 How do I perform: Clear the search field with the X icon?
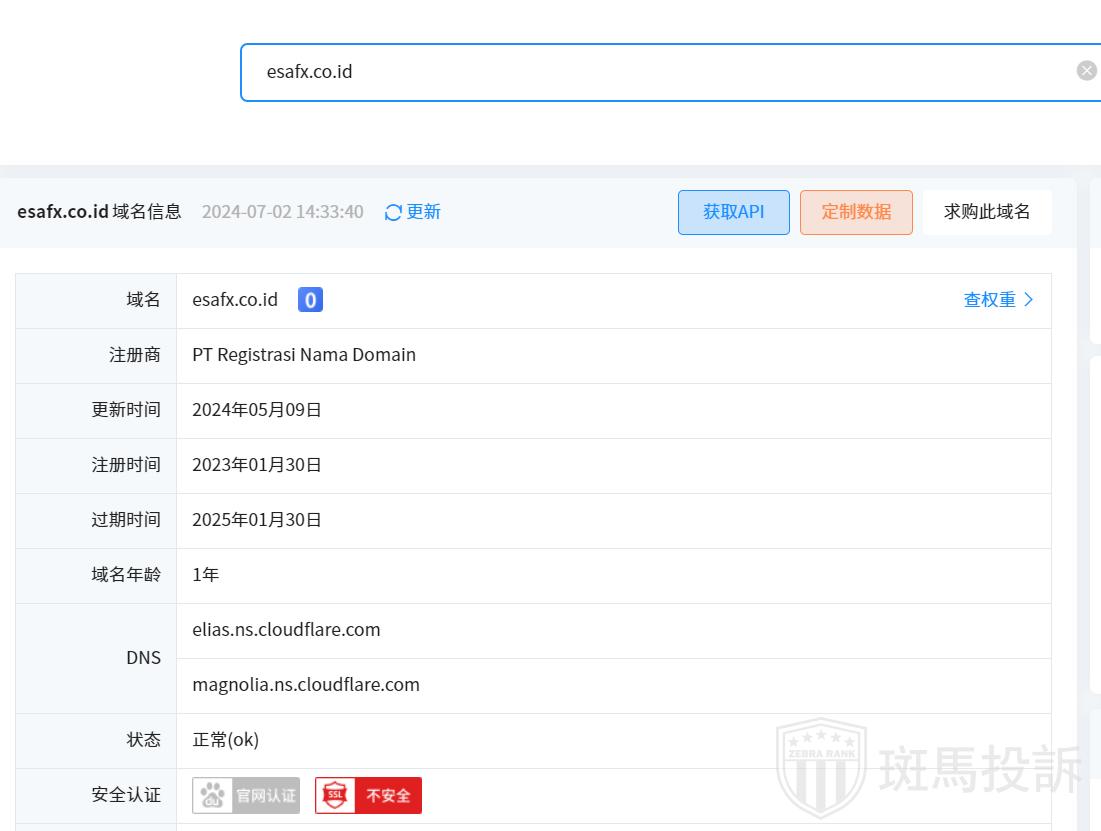pos(1086,71)
